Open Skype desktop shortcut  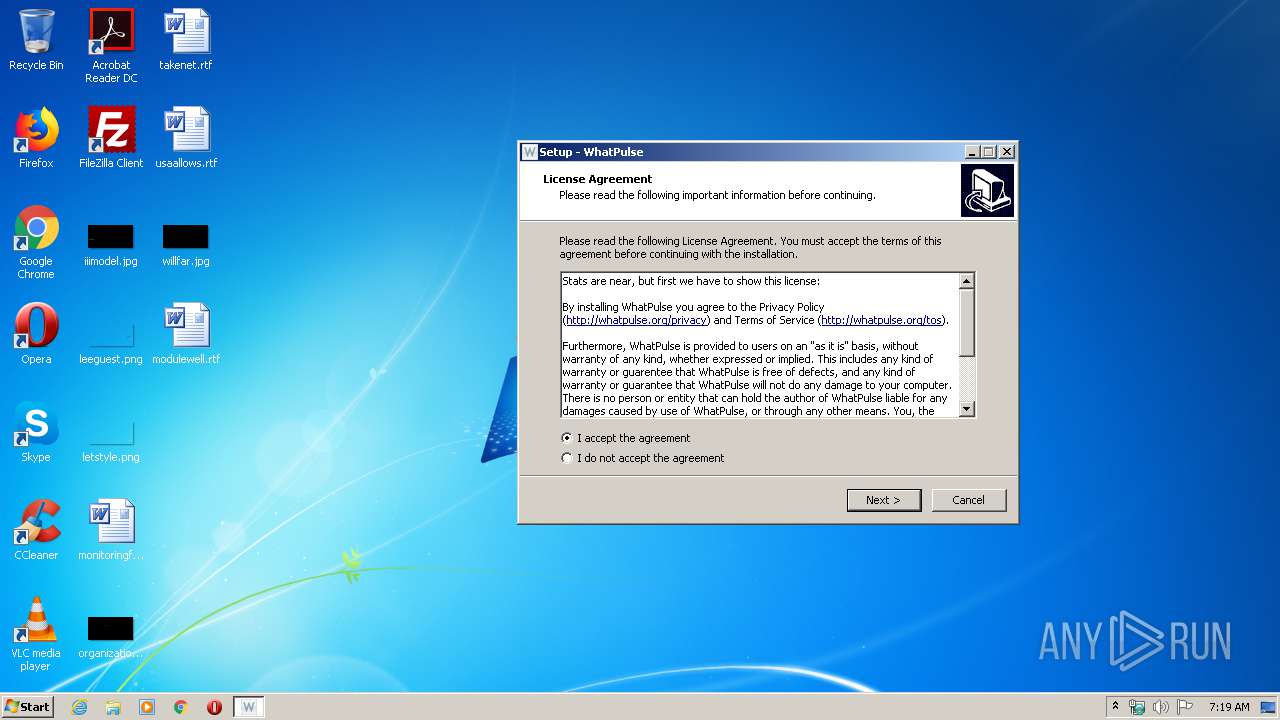tap(36, 432)
